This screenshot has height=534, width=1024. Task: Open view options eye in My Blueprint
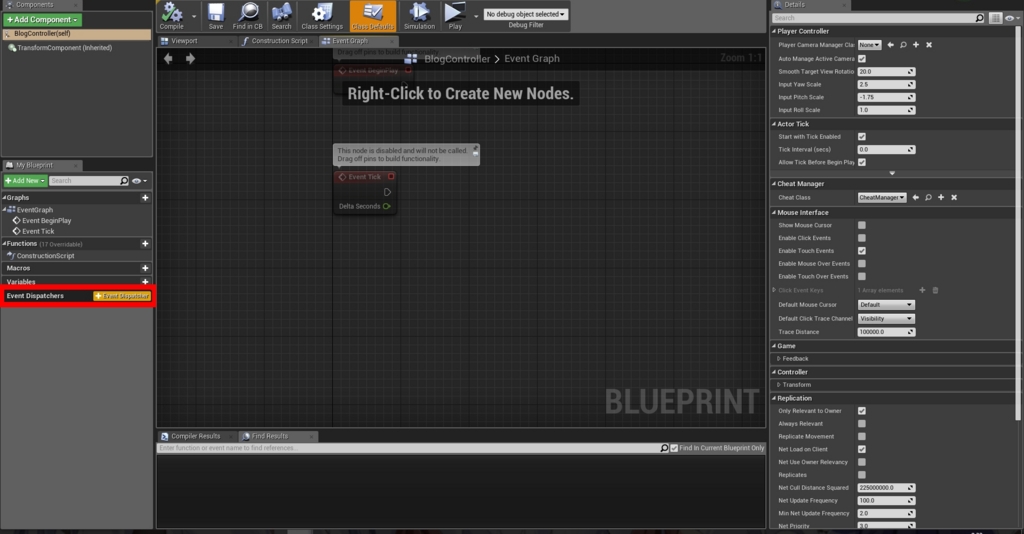tap(139, 181)
